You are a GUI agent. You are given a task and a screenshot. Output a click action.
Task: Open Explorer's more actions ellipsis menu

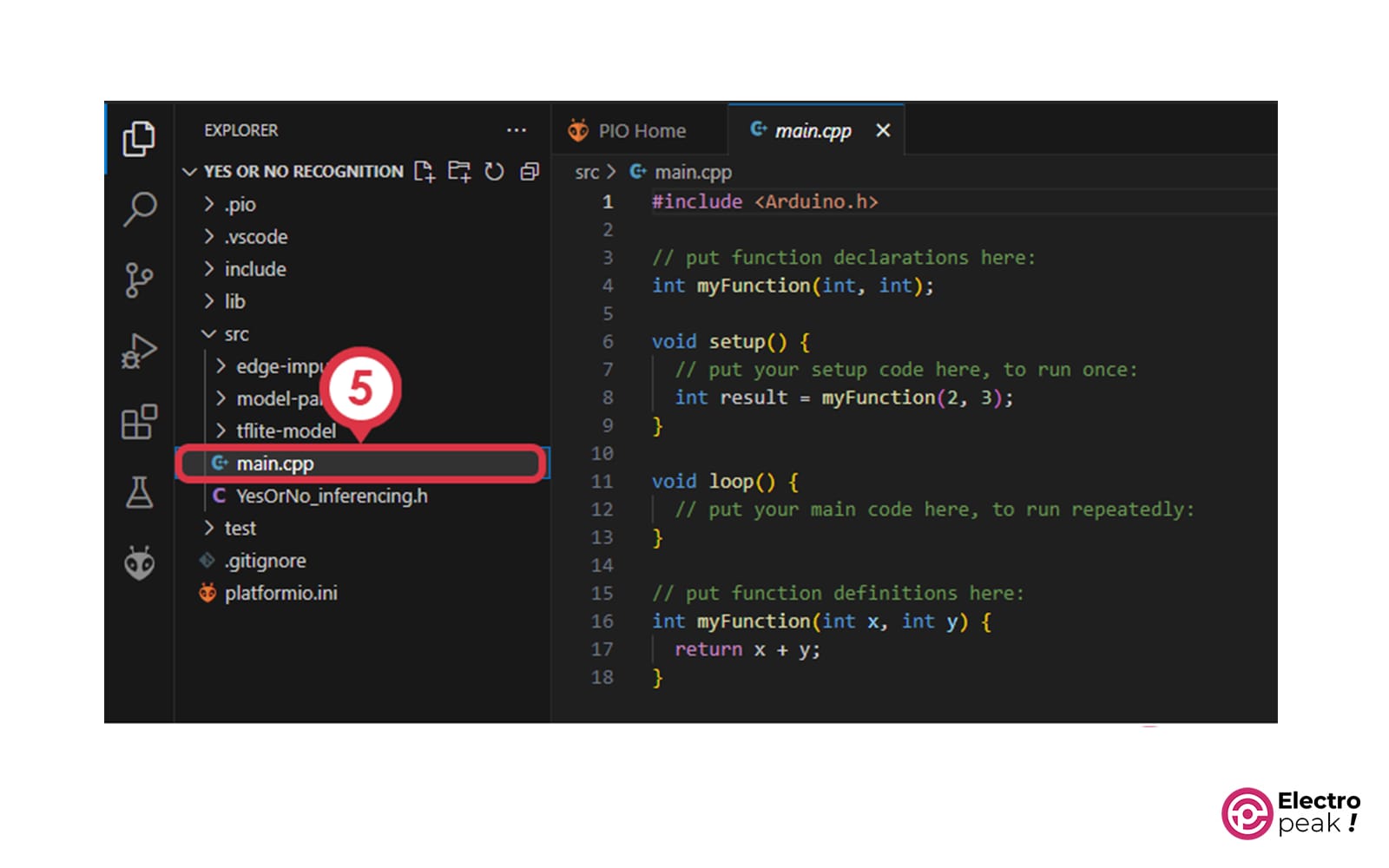[517, 130]
